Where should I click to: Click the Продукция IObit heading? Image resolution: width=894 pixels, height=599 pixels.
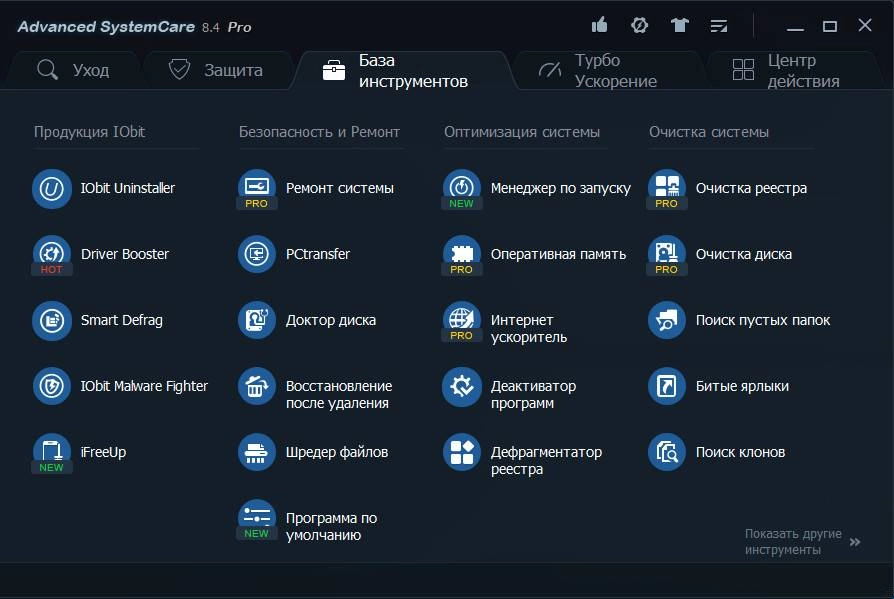89,132
